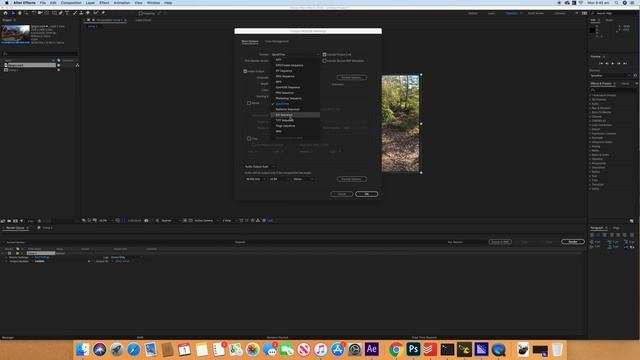Viewport: 640px width, 360px height.
Task: Open audio sample rate 48.000 kHz dropdown
Action: tap(255, 179)
